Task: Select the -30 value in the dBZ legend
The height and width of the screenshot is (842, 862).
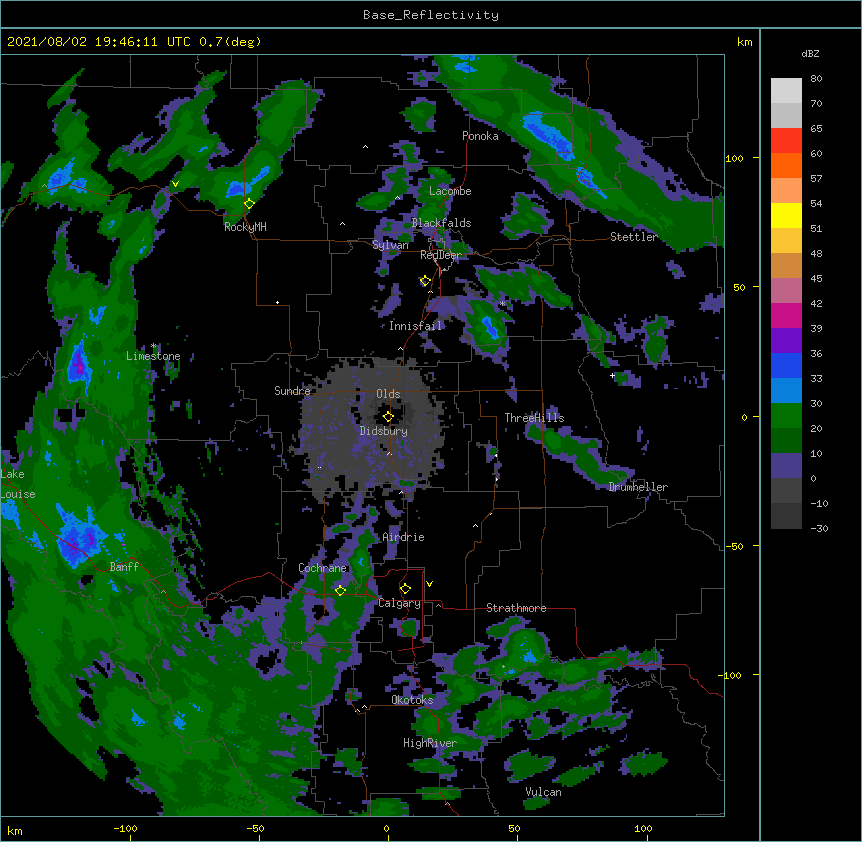Action: (819, 529)
